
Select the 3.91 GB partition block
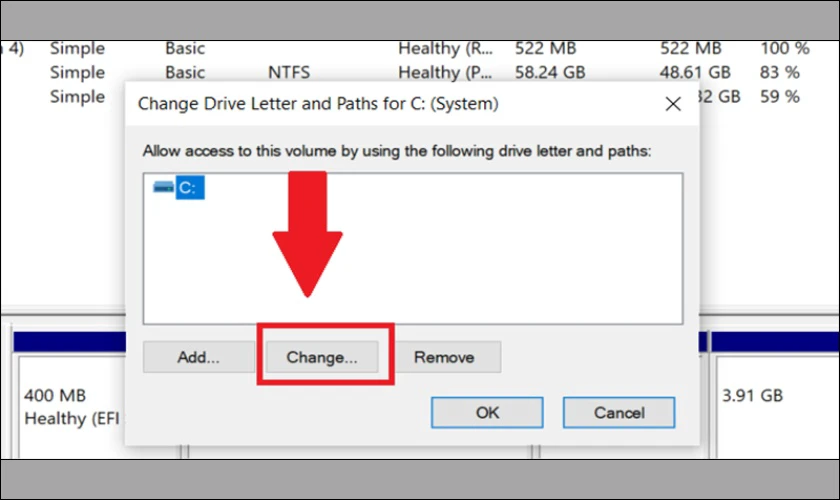pos(777,406)
